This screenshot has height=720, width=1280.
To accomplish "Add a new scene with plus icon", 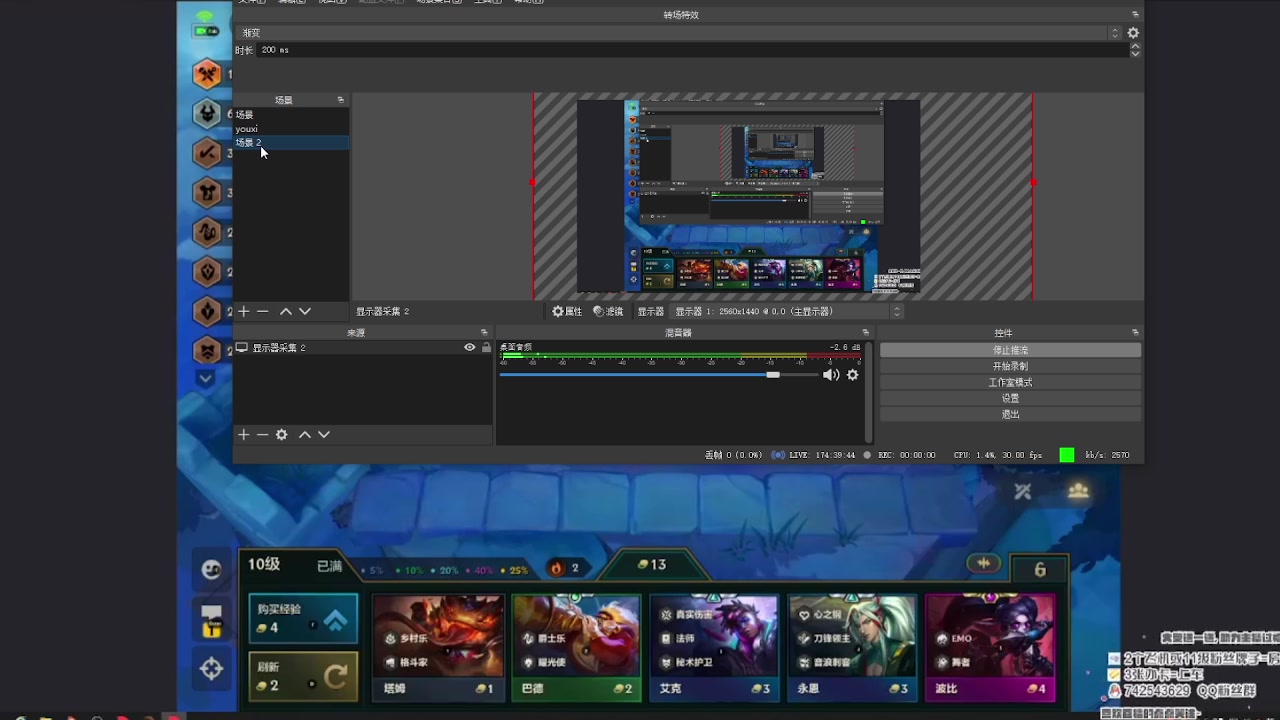I will (x=243, y=312).
